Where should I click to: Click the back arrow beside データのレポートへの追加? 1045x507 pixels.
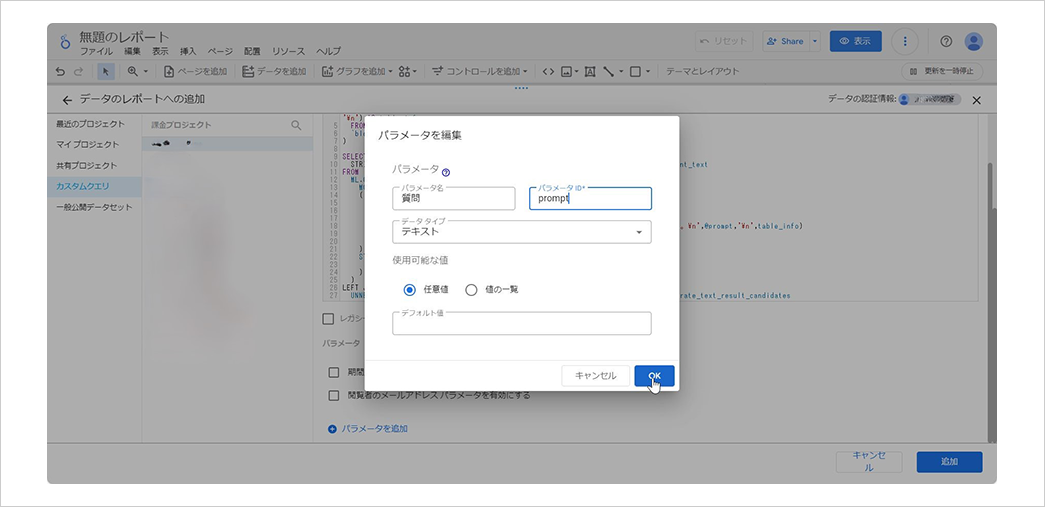66,100
